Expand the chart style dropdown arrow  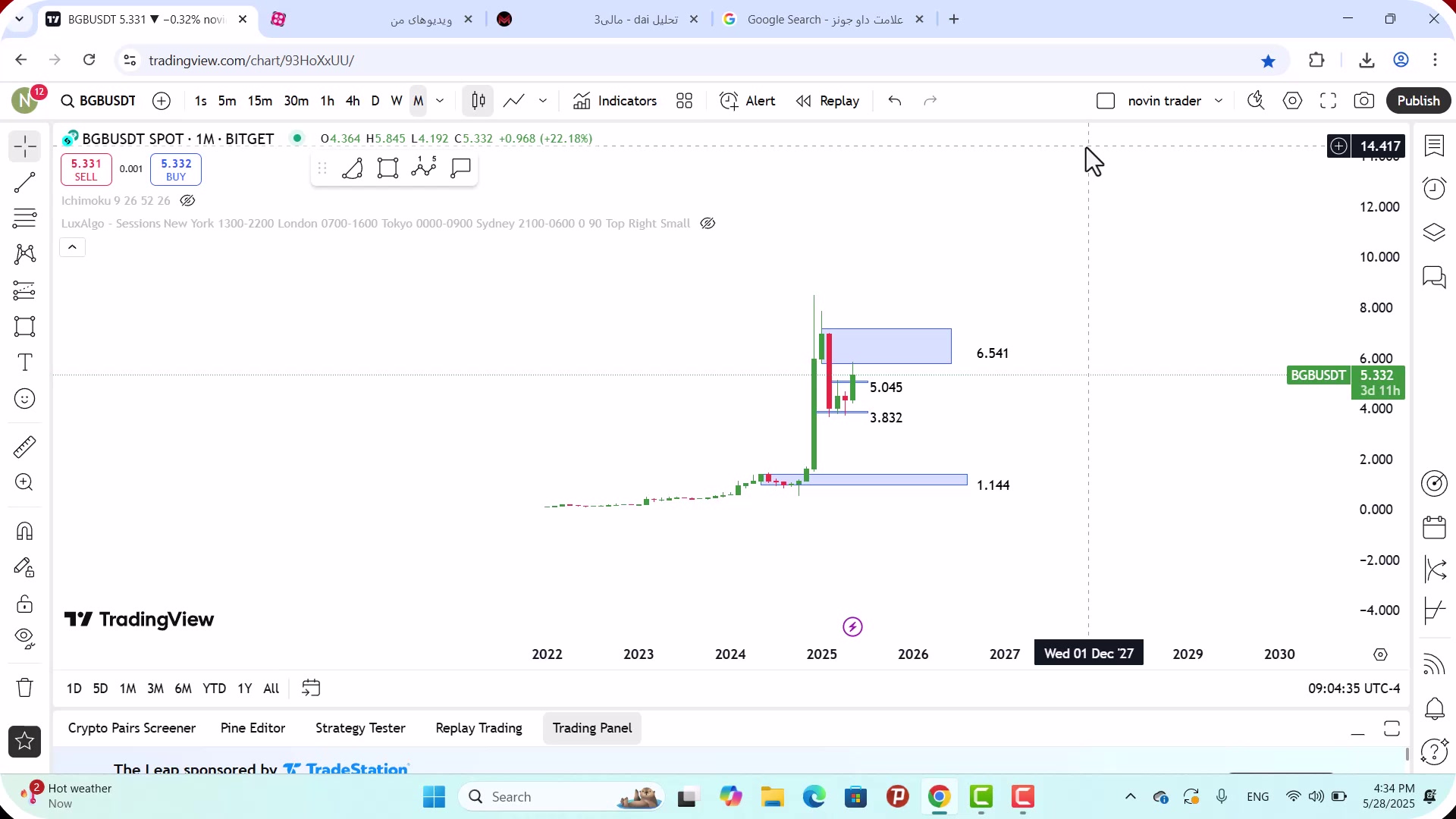(x=543, y=101)
